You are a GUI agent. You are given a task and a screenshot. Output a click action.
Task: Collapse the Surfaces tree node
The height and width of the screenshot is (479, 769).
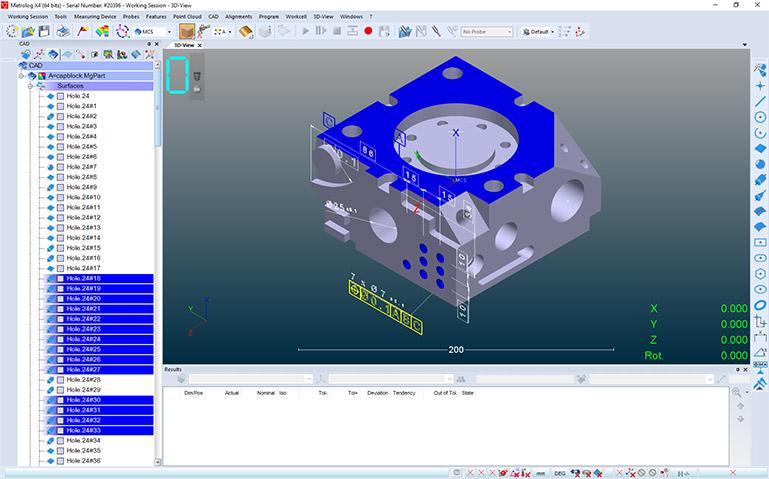pyautogui.click(x=30, y=86)
